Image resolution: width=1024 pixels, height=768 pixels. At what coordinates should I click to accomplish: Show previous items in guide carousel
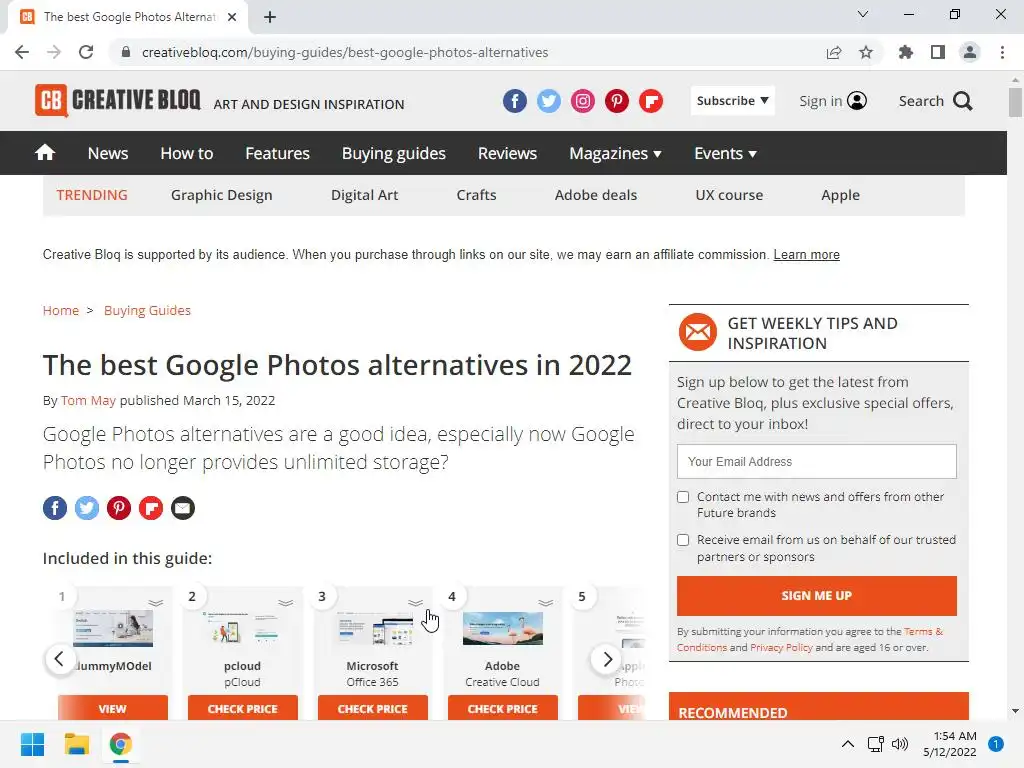point(59,659)
